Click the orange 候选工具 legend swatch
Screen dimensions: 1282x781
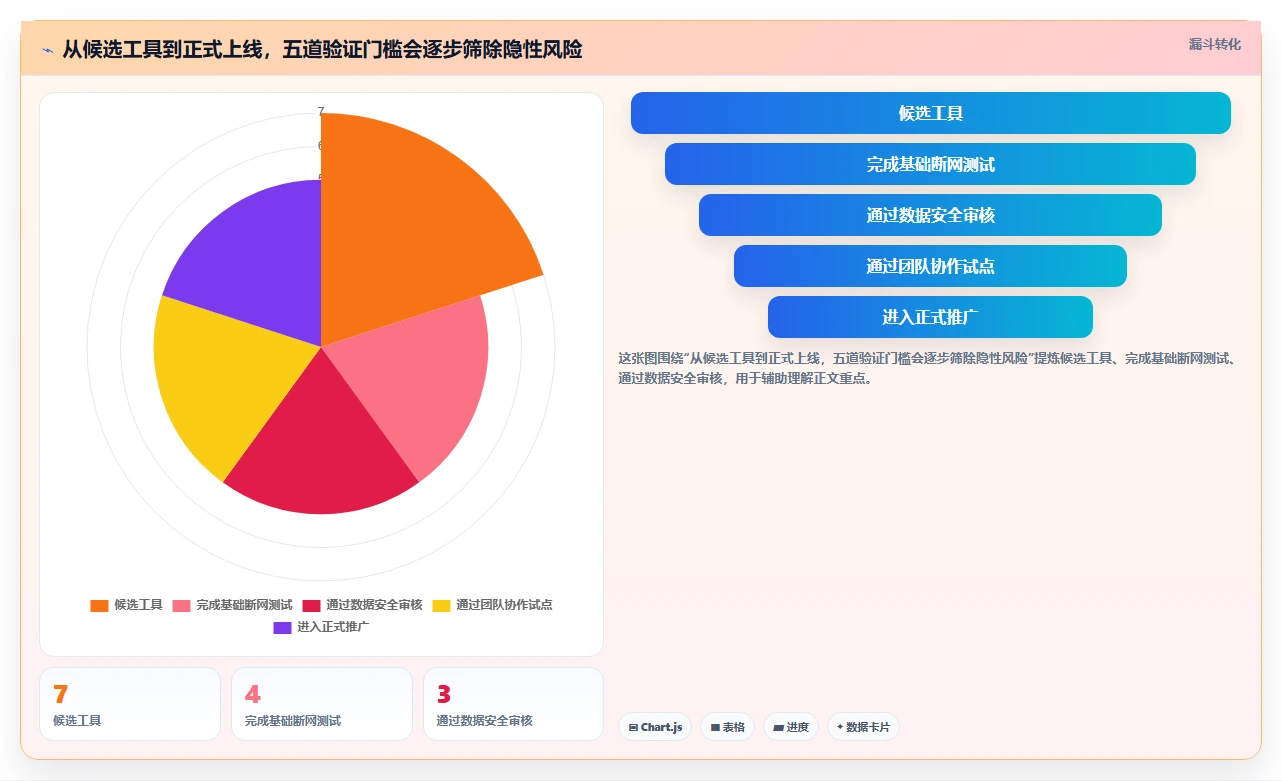[99, 605]
